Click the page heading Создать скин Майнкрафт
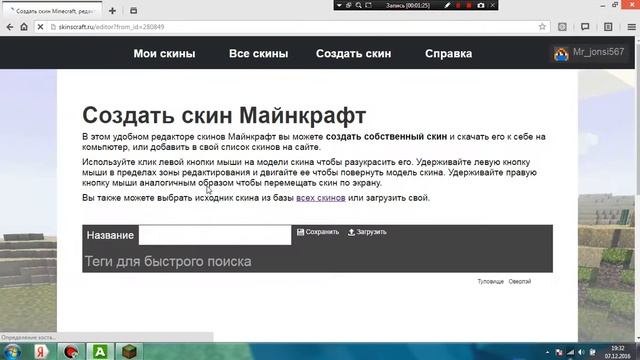 click(x=224, y=115)
